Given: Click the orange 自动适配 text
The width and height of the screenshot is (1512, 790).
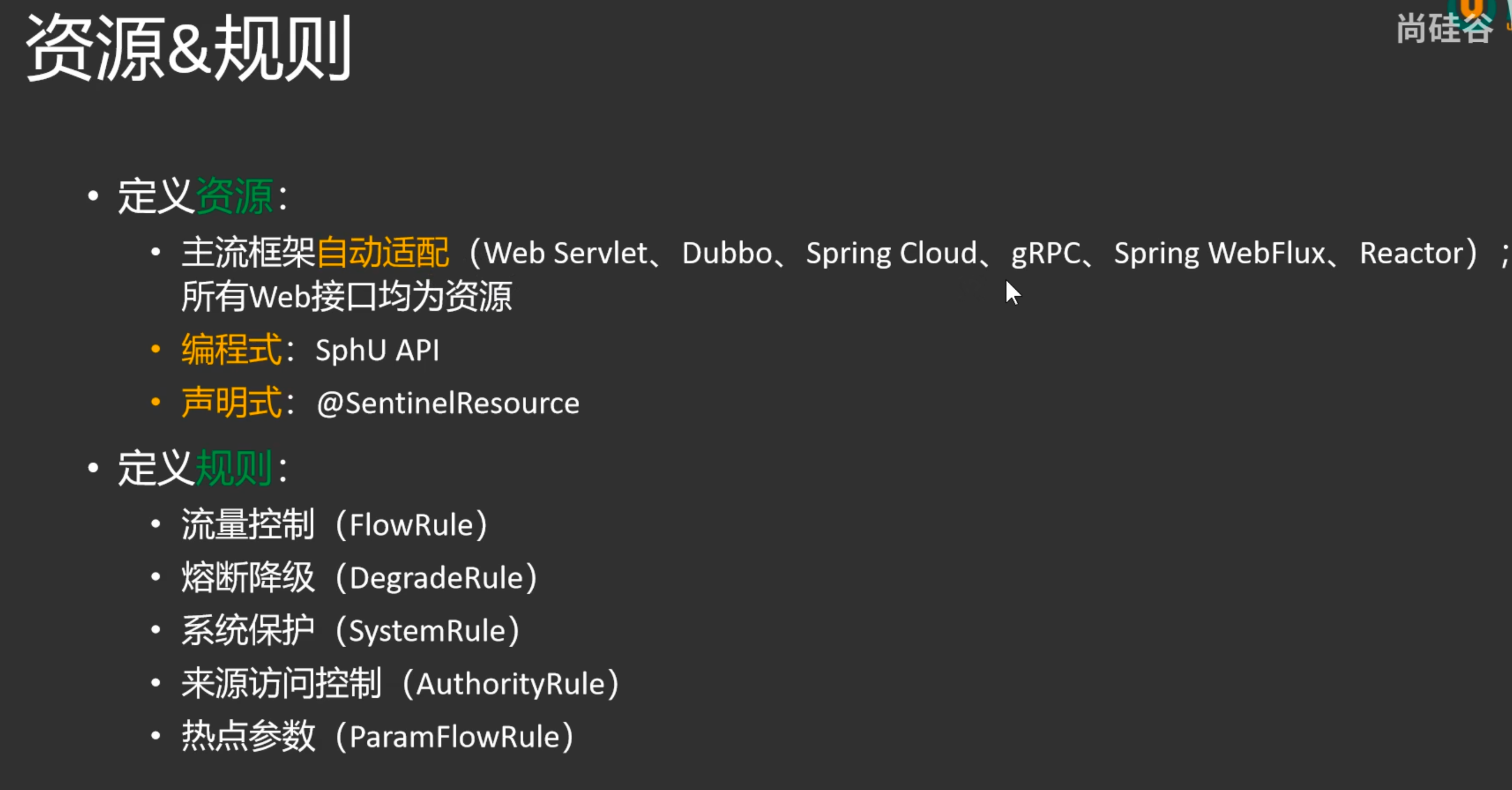Looking at the screenshot, I should (383, 253).
